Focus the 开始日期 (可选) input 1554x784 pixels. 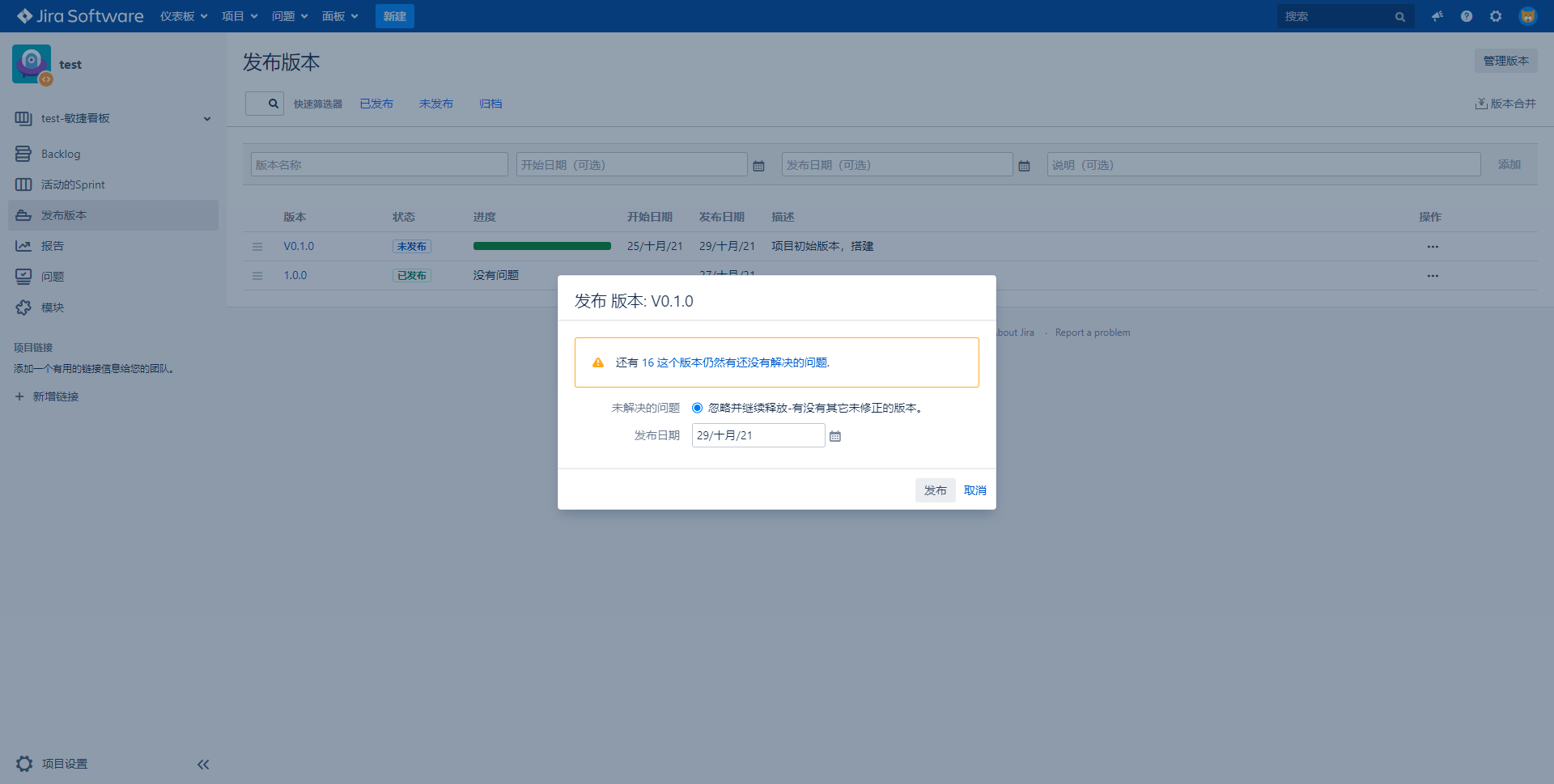pyautogui.click(x=632, y=164)
